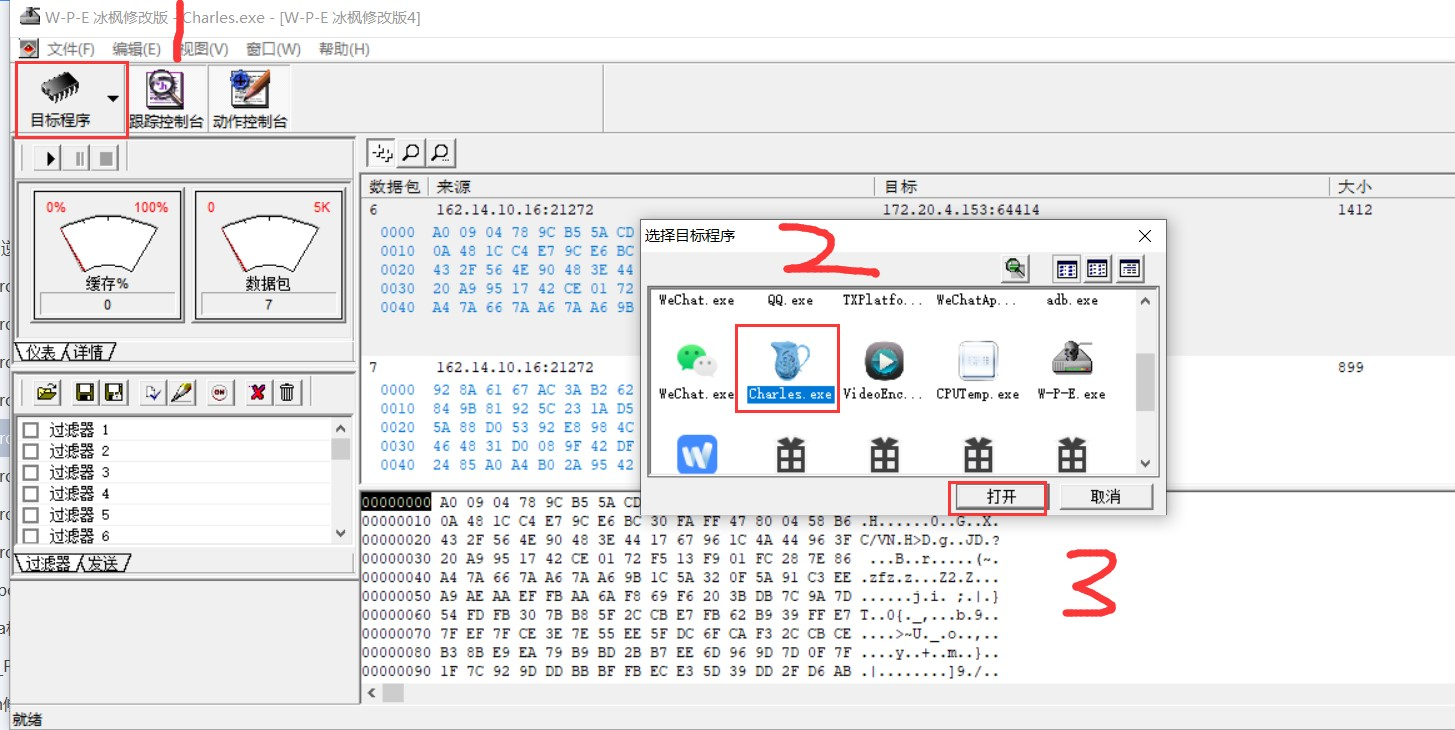
Task: Click the second floppy save-as icon
Action: (114, 392)
